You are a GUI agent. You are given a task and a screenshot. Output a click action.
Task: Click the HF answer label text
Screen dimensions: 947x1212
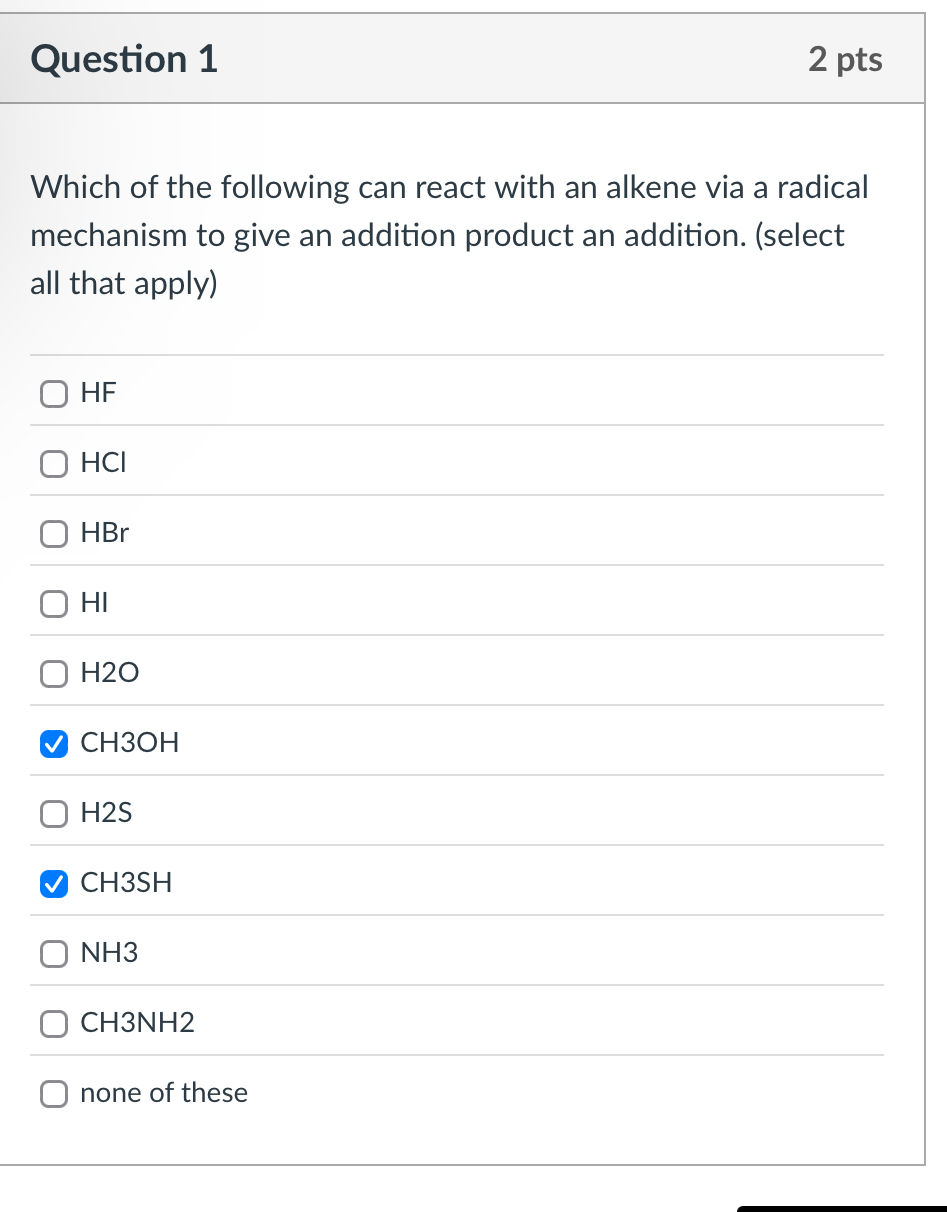99,392
